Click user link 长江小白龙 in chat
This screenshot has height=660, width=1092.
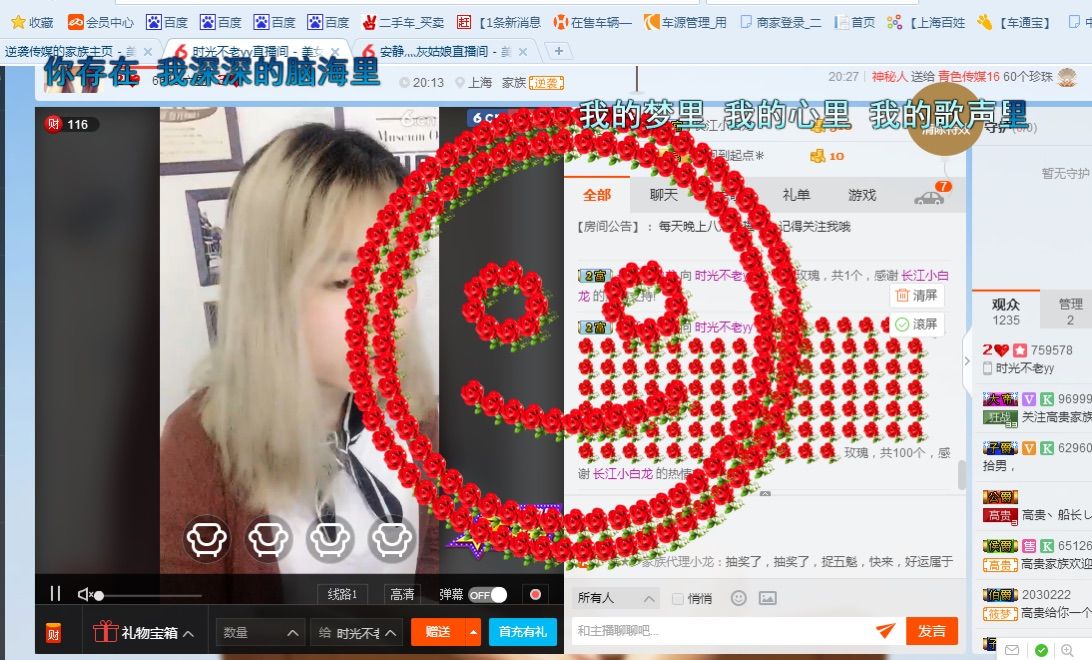pyautogui.click(x=623, y=473)
